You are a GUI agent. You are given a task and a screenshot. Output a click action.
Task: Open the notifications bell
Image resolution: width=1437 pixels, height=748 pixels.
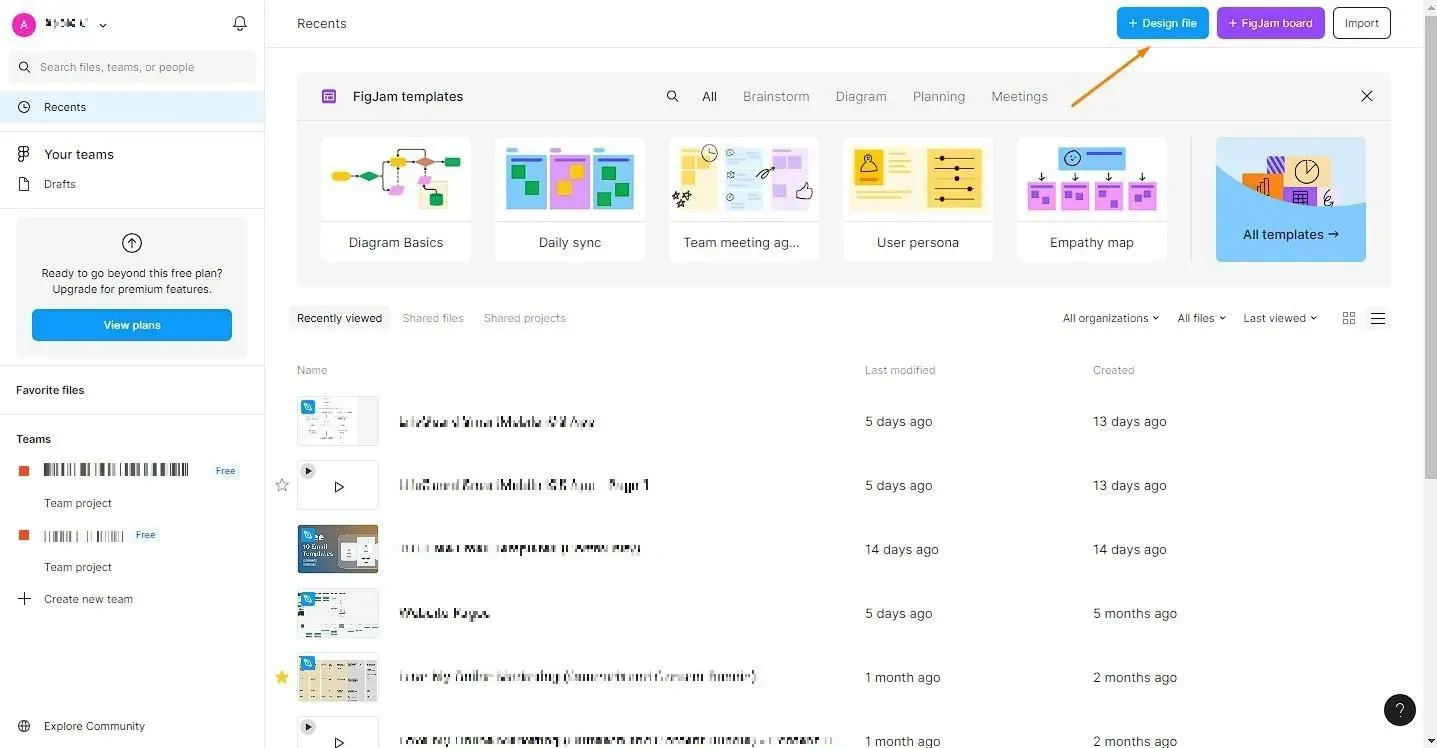click(240, 23)
